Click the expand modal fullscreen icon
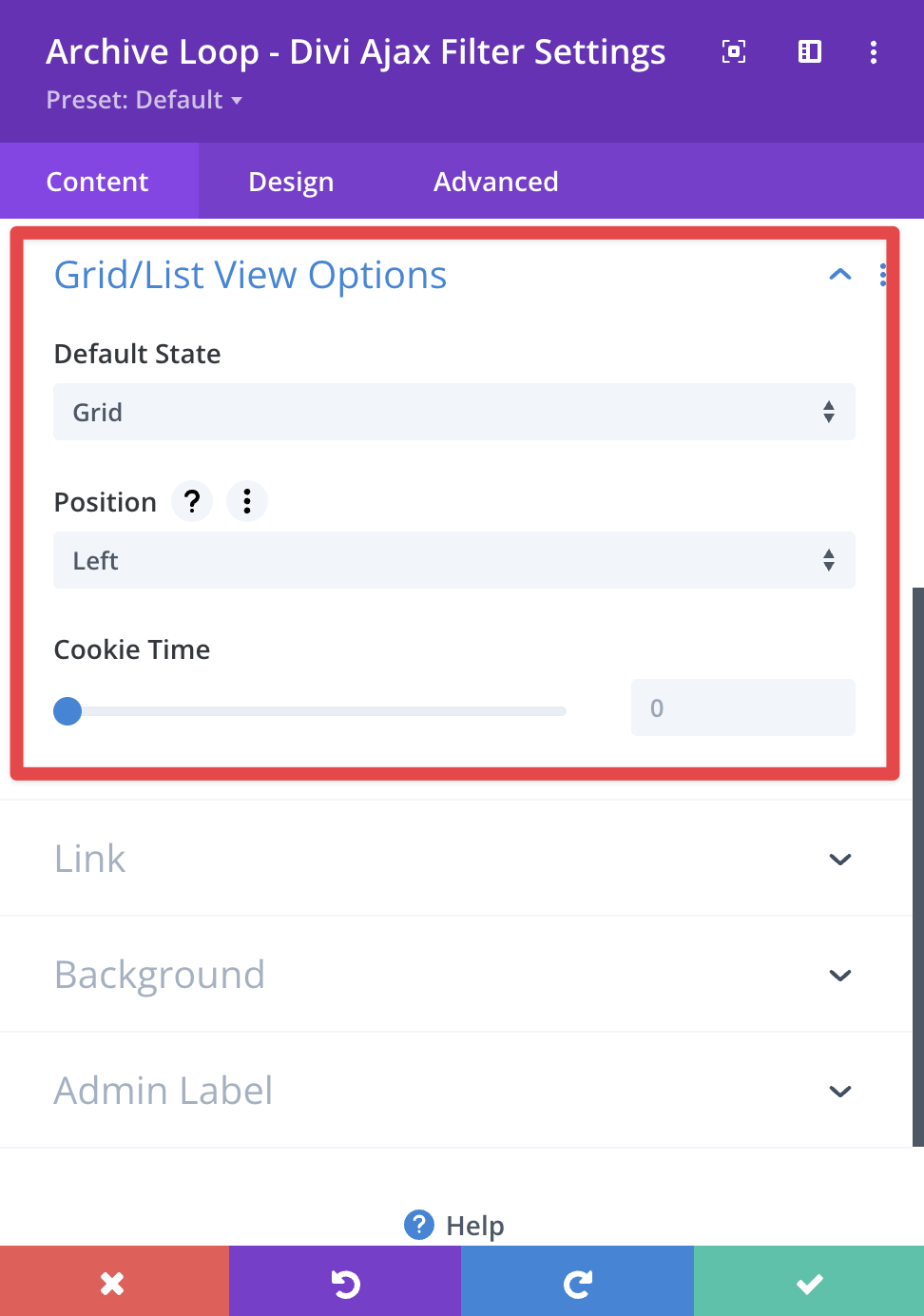Viewport: 924px width, 1316px height. click(733, 51)
